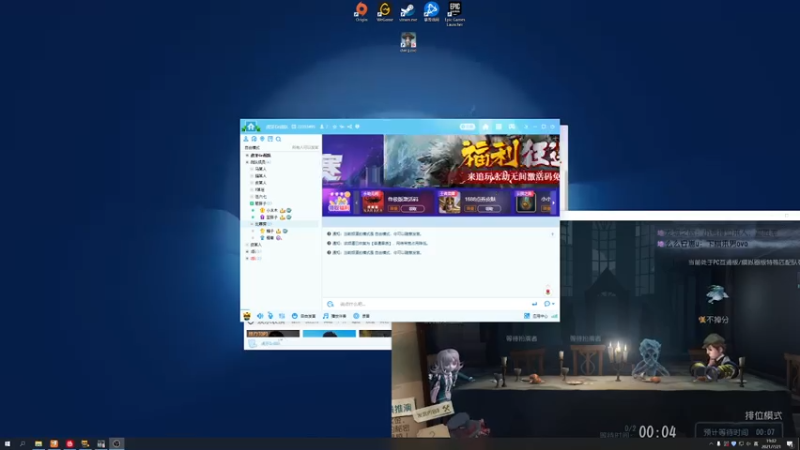Click the estimated wait time box in game
The image size is (800, 450).
[x=738, y=431]
